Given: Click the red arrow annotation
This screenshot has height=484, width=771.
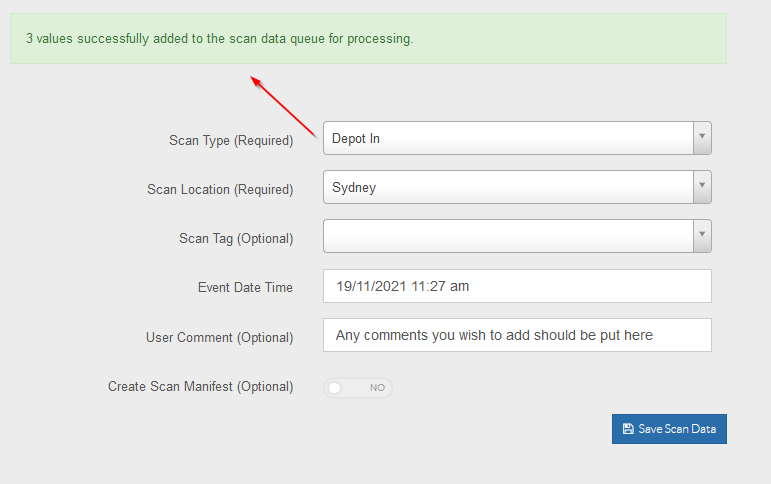Looking at the screenshot, I should [284, 107].
